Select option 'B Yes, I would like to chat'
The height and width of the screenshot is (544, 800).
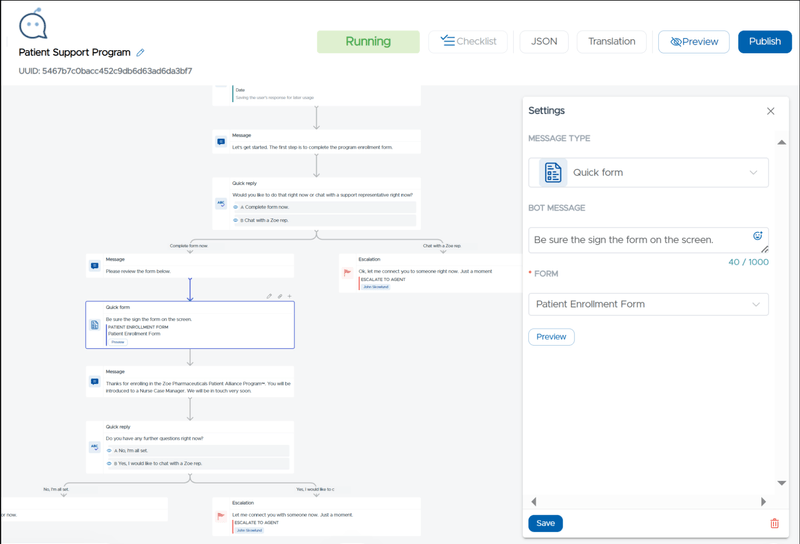tap(197, 463)
